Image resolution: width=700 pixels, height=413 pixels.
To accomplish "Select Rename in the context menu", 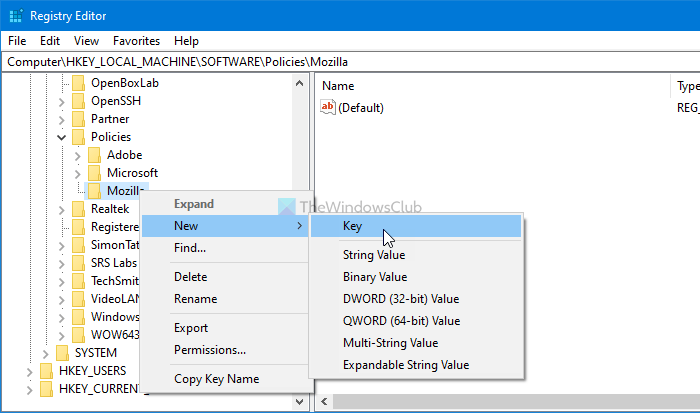I will [x=225, y=299].
